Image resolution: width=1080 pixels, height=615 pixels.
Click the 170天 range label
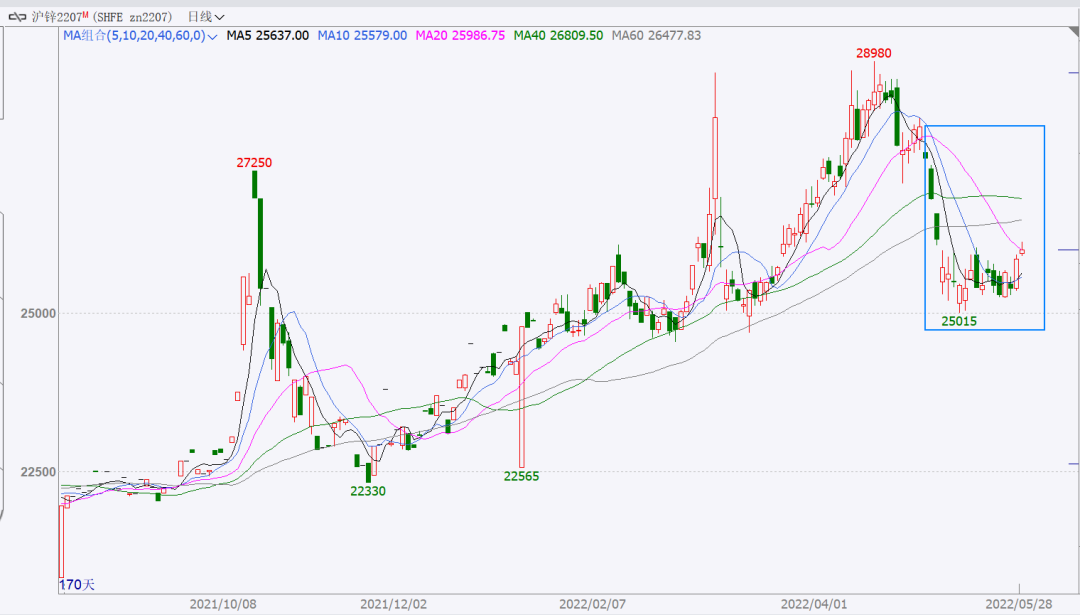76,584
